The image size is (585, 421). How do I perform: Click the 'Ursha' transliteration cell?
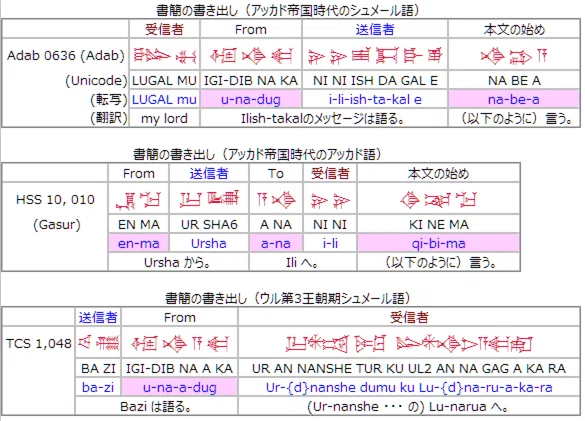(209, 244)
